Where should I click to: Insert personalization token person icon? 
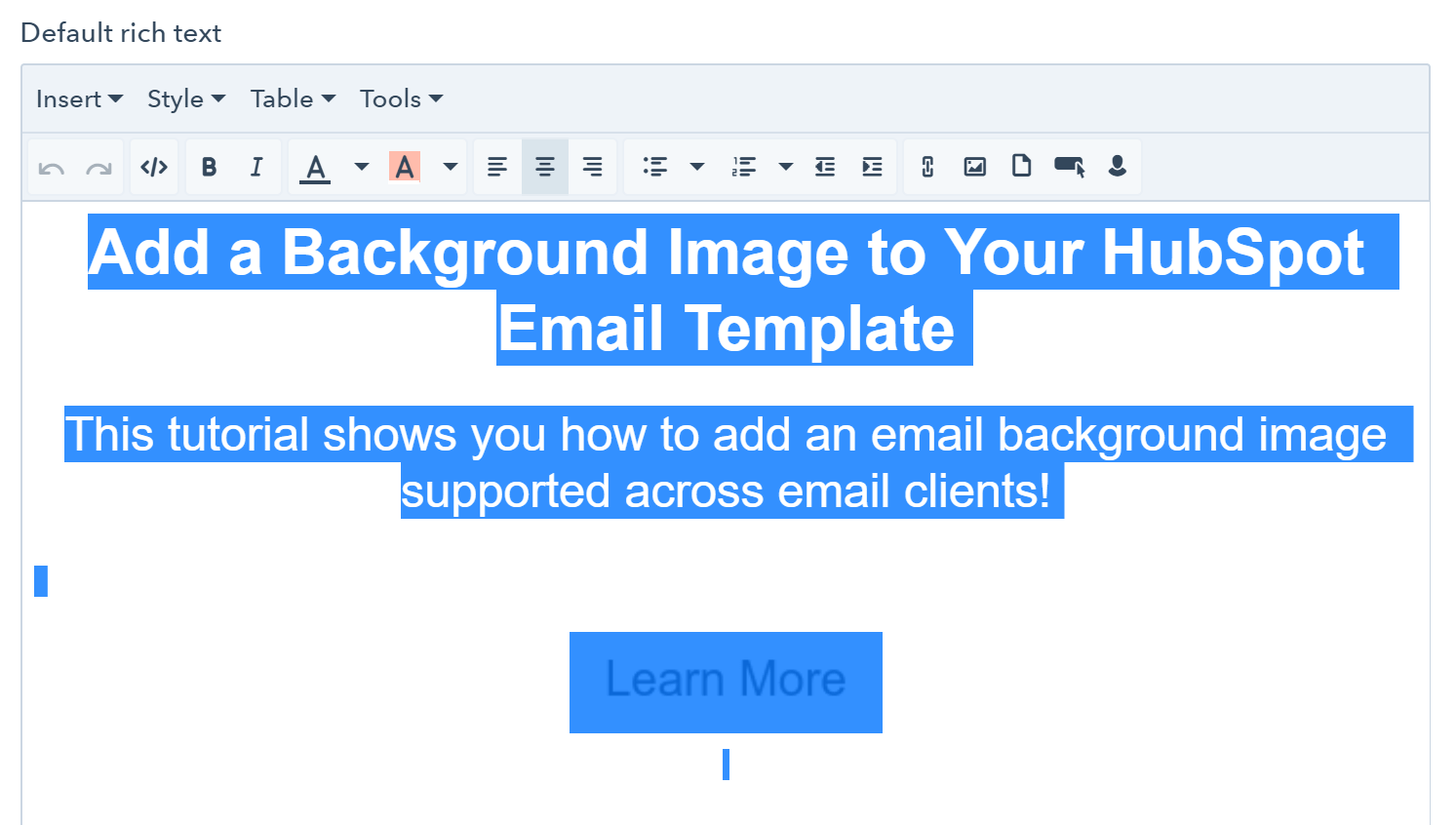tap(1118, 166)
